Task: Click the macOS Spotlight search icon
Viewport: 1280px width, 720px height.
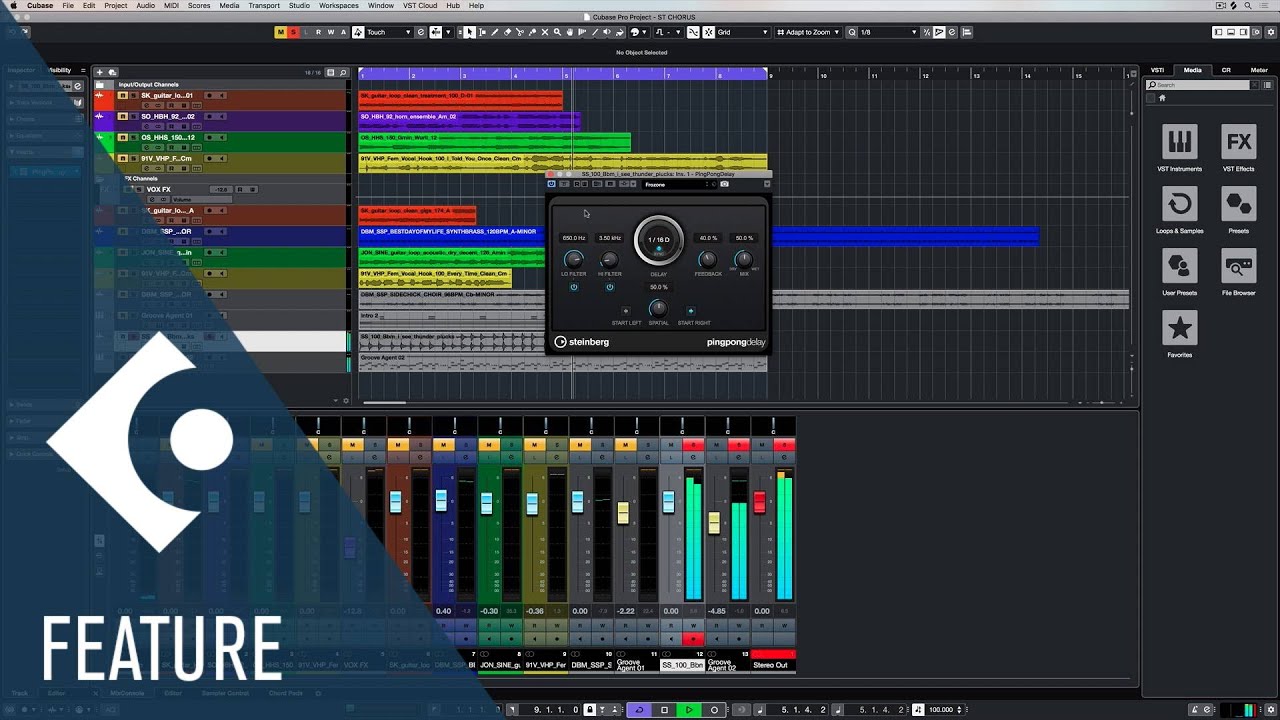Action: click(1249, 5)
